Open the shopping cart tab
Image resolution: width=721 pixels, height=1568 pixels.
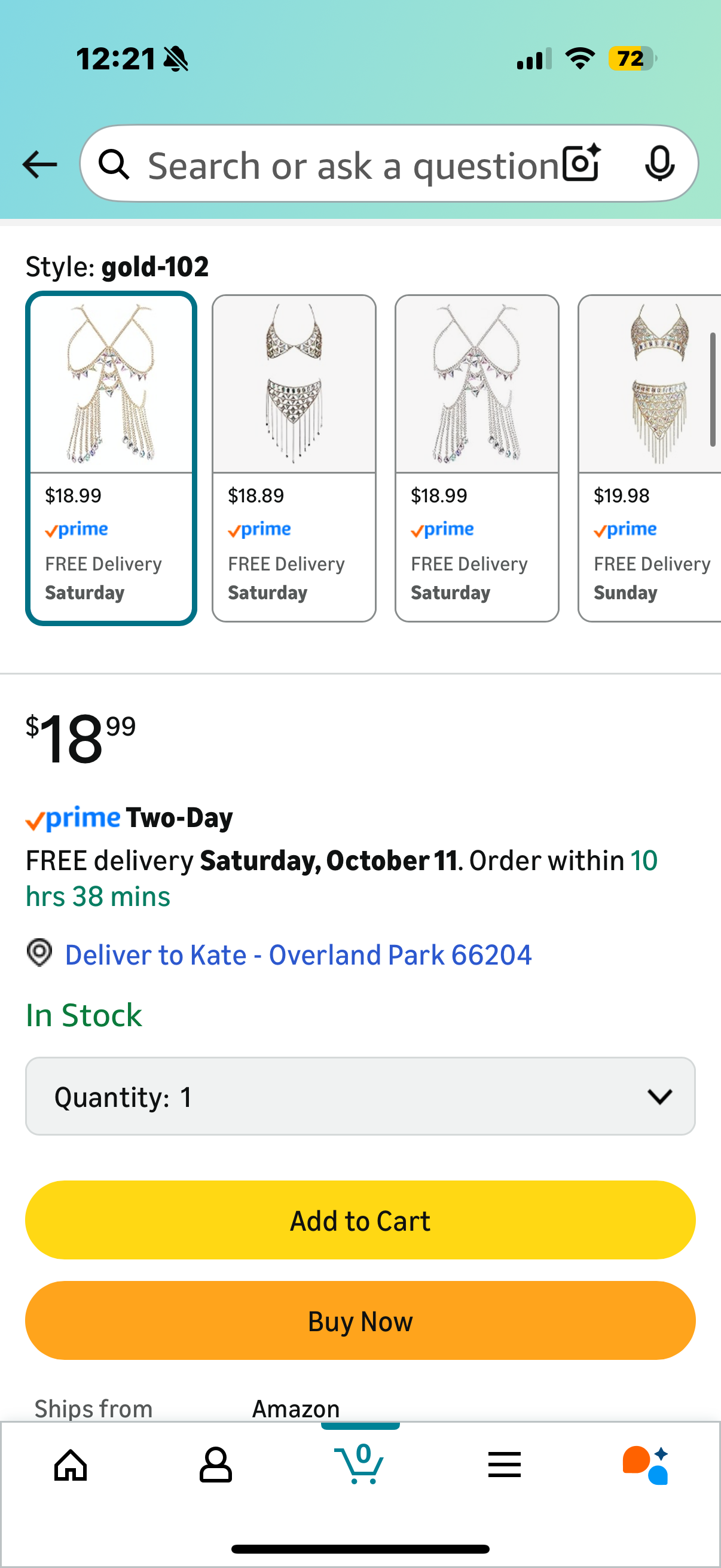(x=359, y=1465)
